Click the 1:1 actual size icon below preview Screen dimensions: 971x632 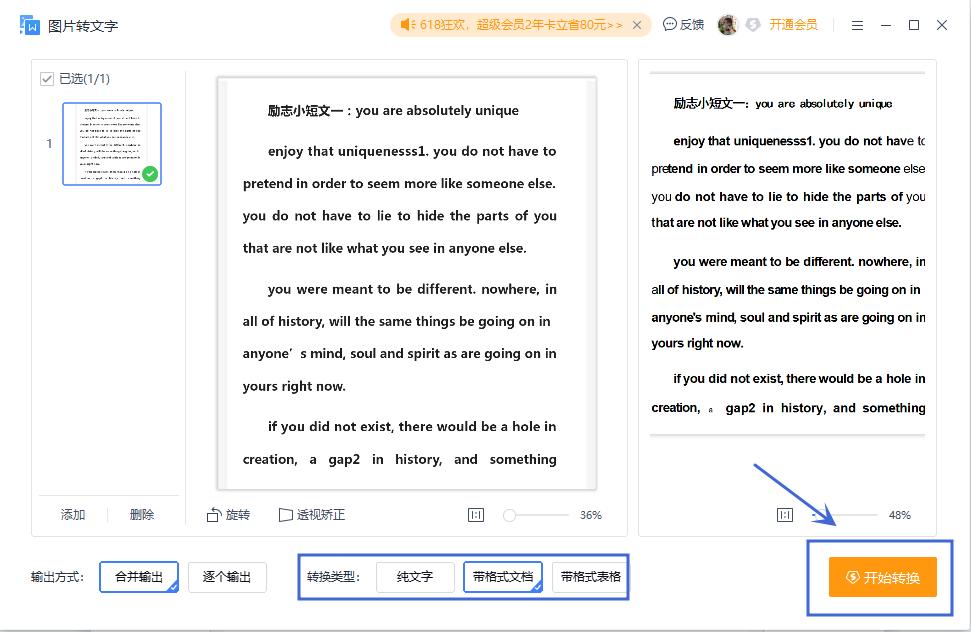point(476,514)
